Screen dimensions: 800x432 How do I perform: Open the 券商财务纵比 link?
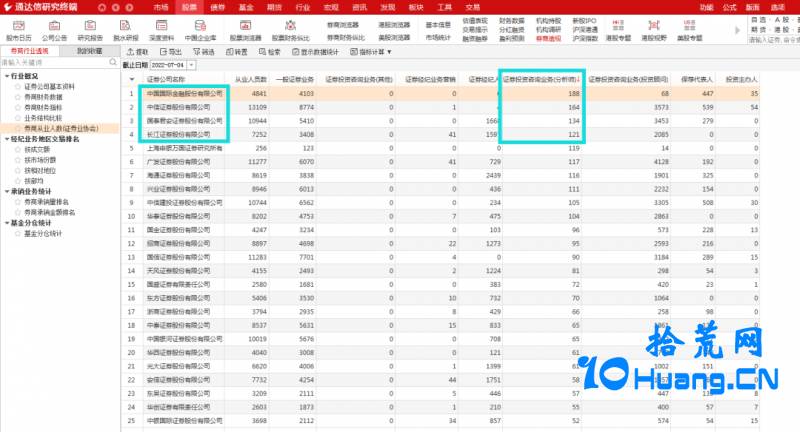(x=345, y=38)
